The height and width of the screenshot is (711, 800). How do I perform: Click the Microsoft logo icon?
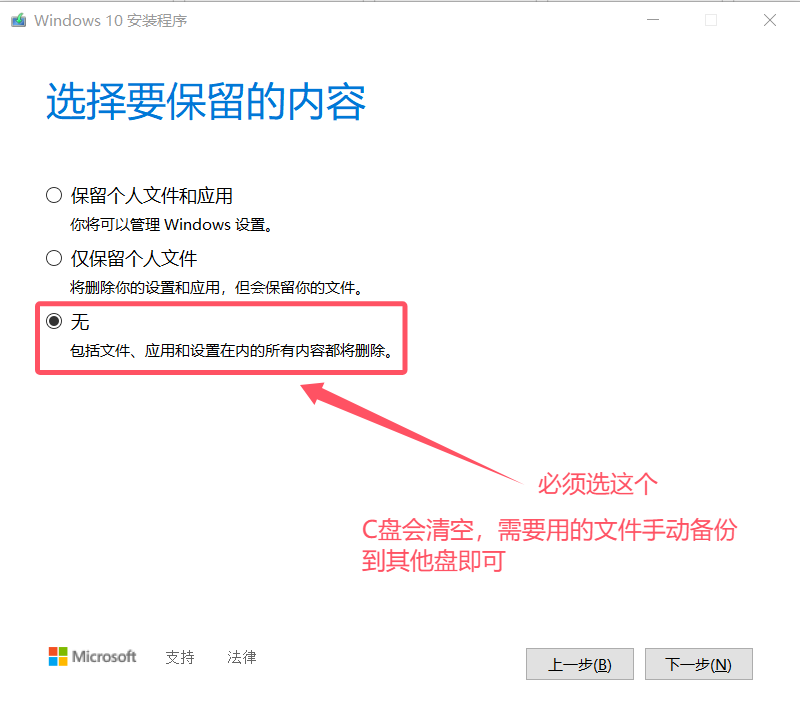(58, 656)
